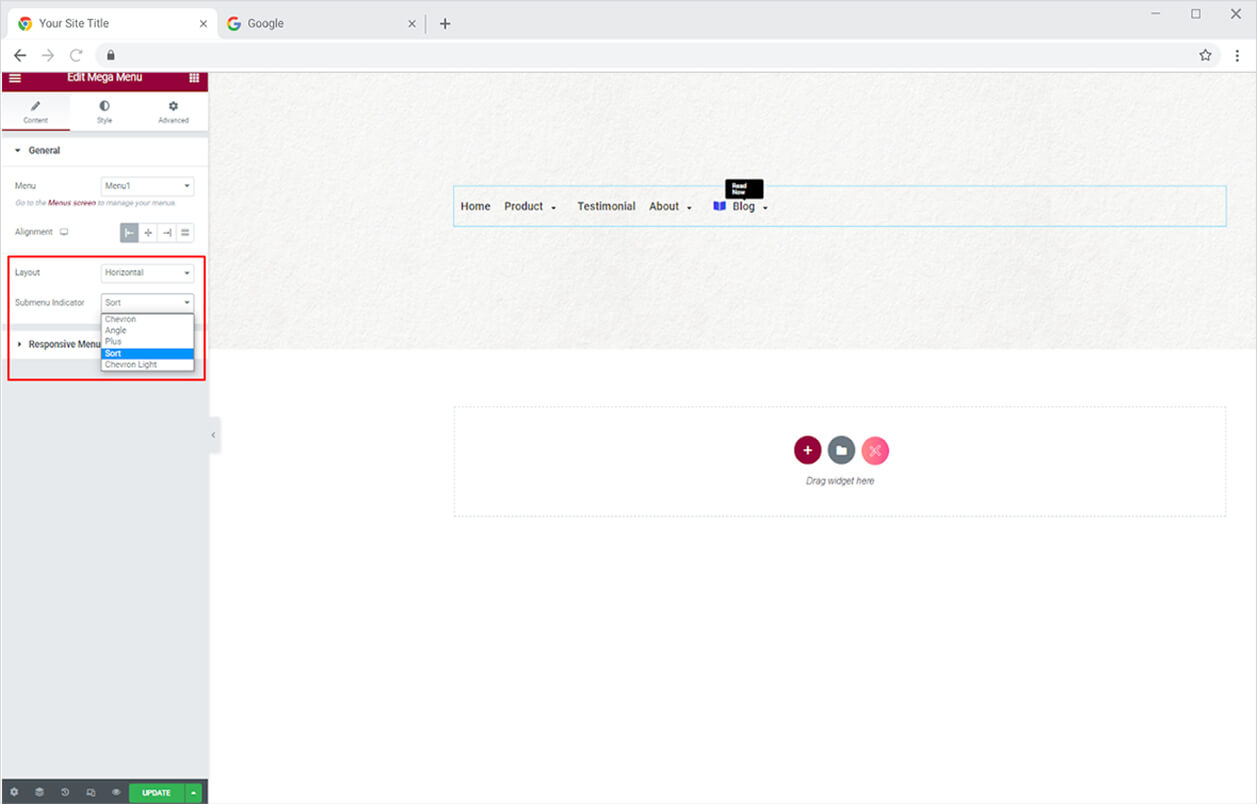1257x804 pixels.
Task: Open the Layout Horizontal dropdown
Action: tap(147, 272)
